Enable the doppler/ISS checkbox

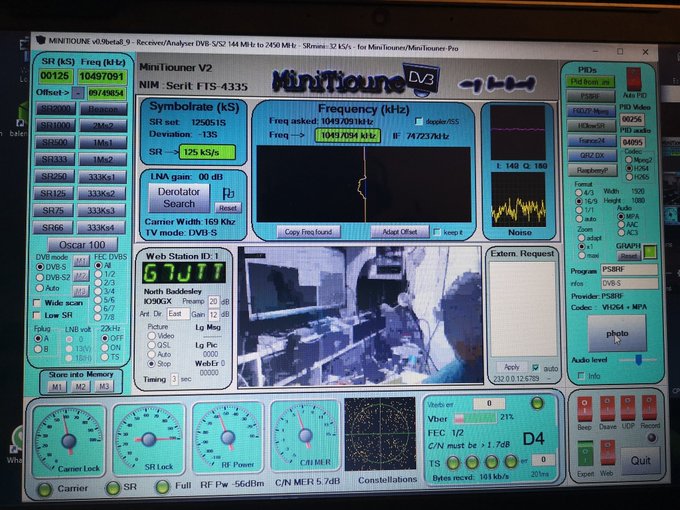coord(418,121)
